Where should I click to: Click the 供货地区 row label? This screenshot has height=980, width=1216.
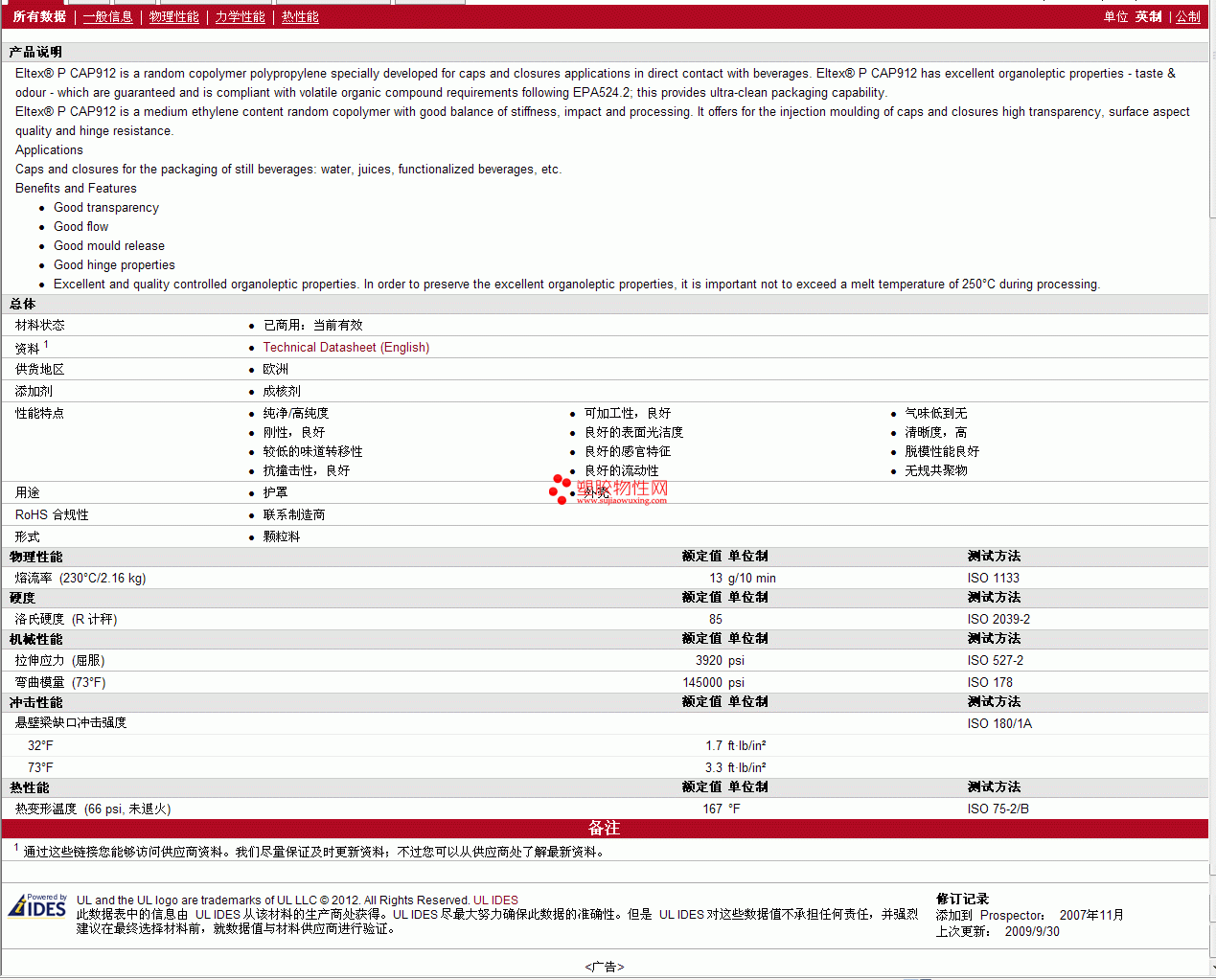click(40, 370)
